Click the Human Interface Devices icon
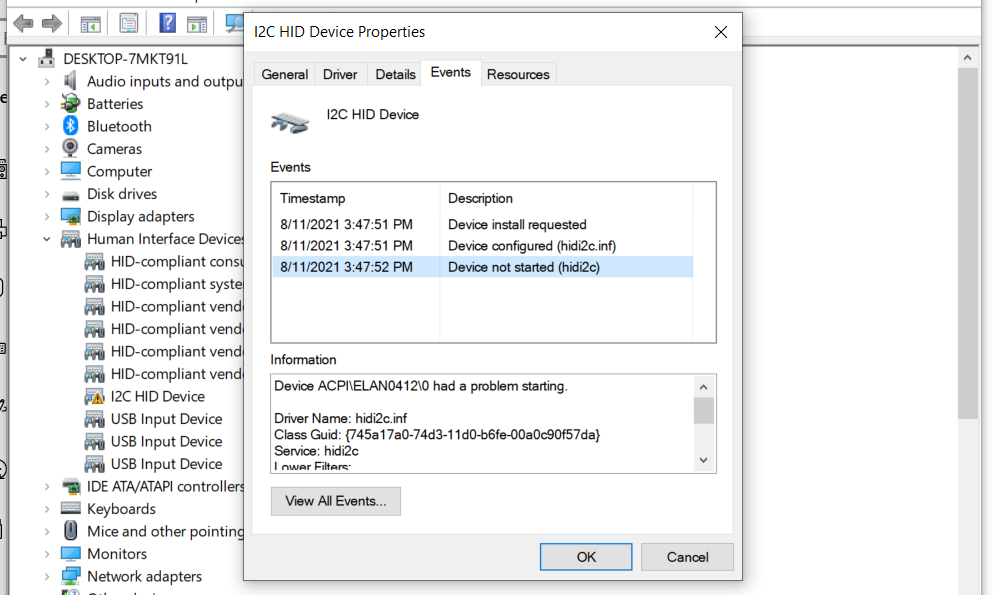The width and height of the screenshot is (993, 595). pos(70,239)
